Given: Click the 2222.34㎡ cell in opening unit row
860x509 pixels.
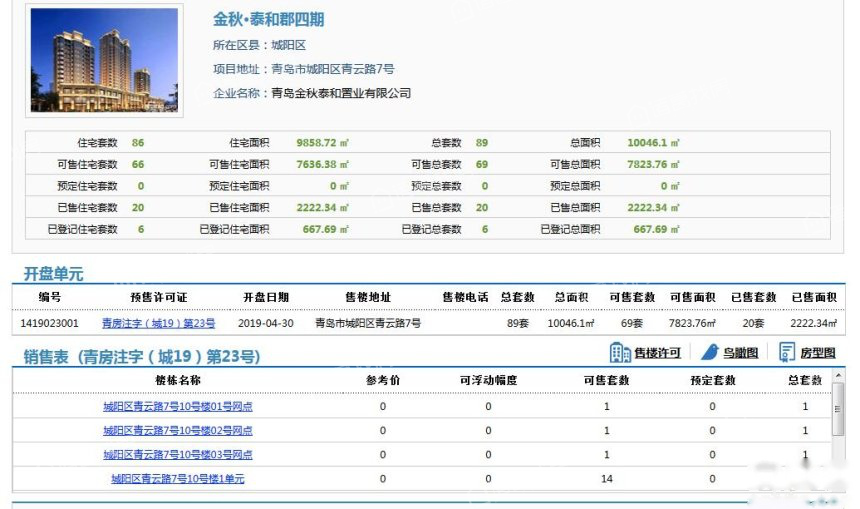Looking at the screenshot, I should (814, 324).
